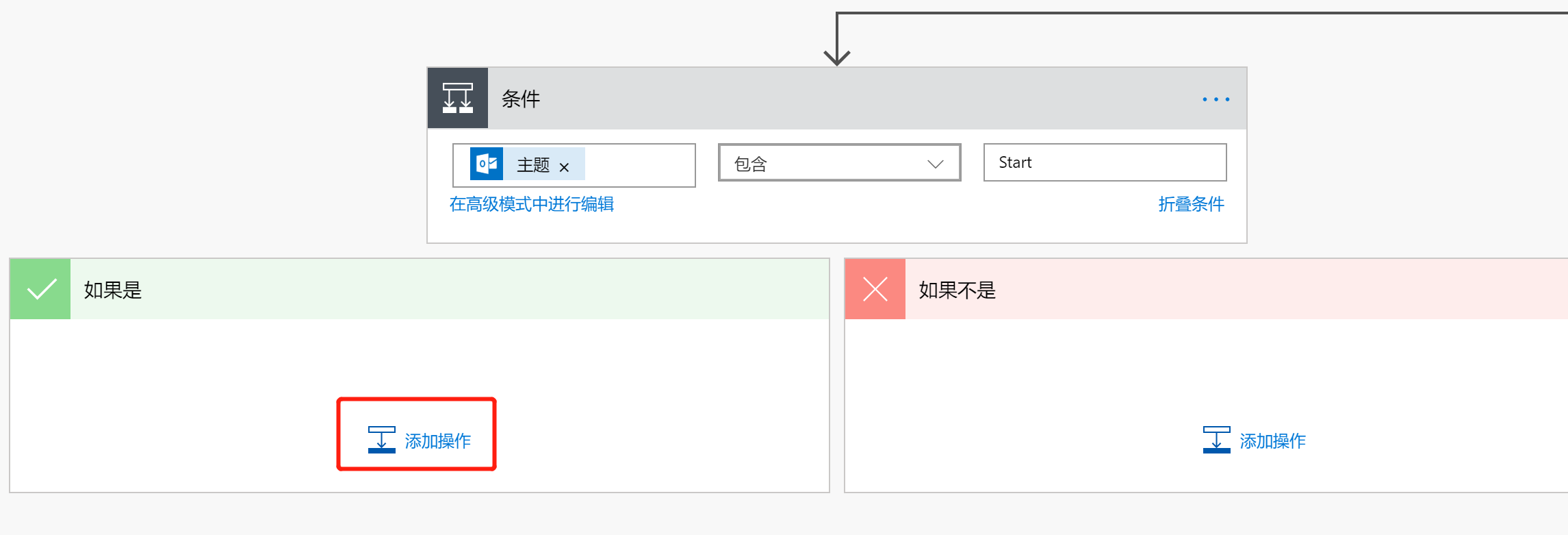Click the 主题 dynamic content token

(x=527, y=164)
